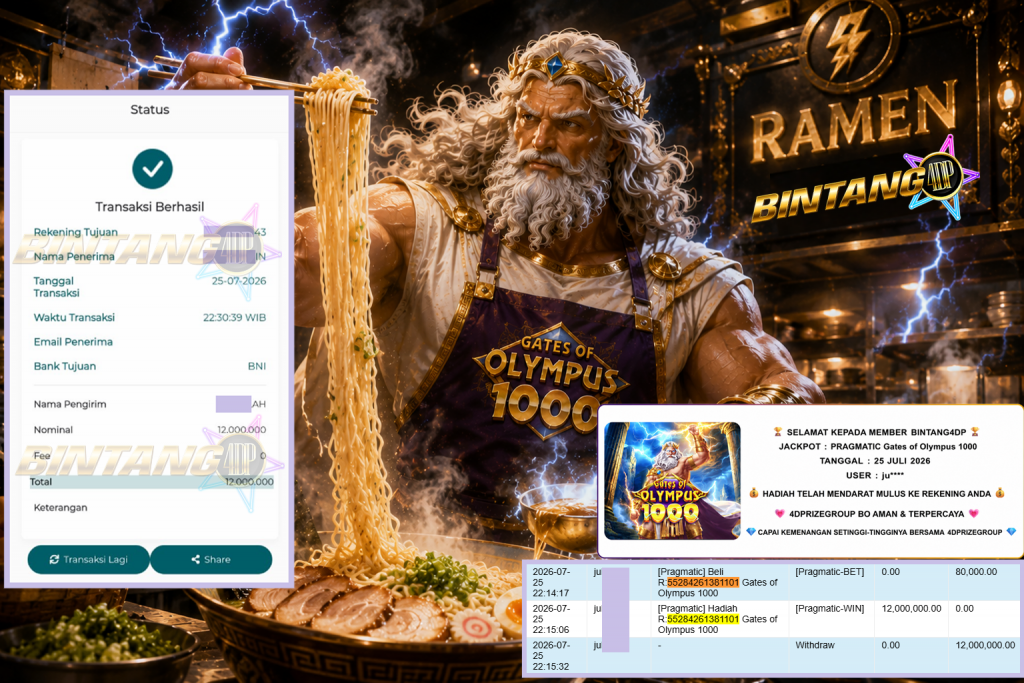Click the orange highlighted ID in Beli row
Image resolution: width=1024 pixels, height=683 pixels.
[703, 582]
